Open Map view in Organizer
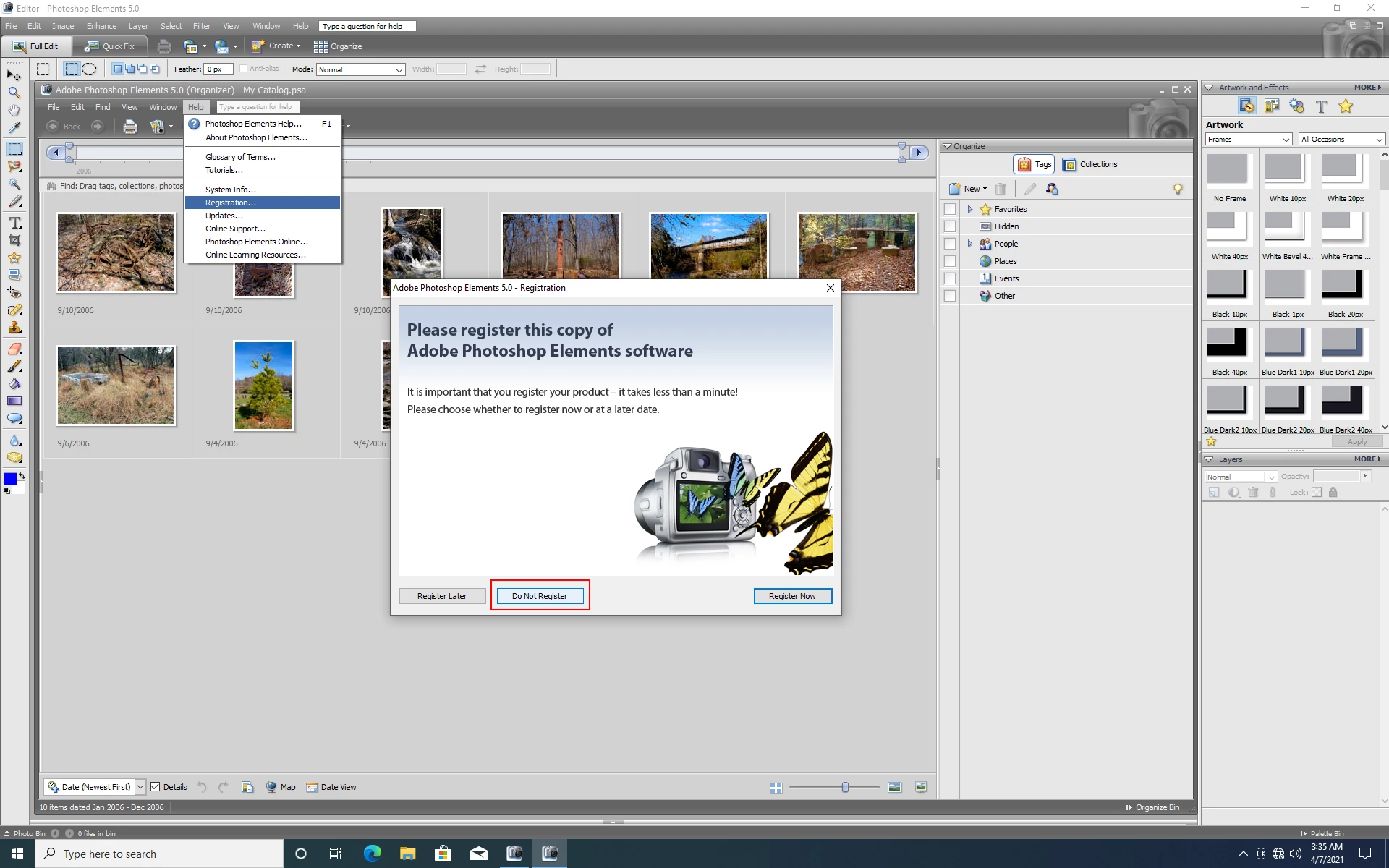This screenshot has height=868, width=1389. tap(281, 787)
